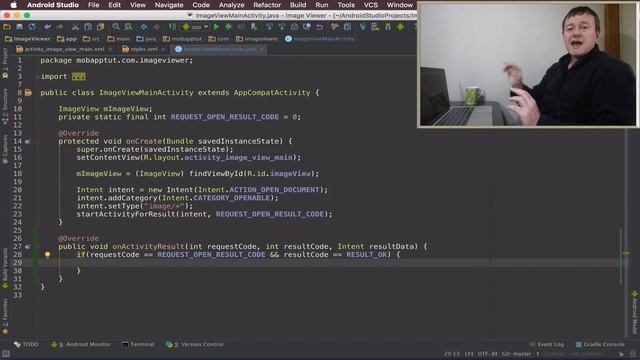
Task: Click the override gutter icon on line 14
Action: 27,141
